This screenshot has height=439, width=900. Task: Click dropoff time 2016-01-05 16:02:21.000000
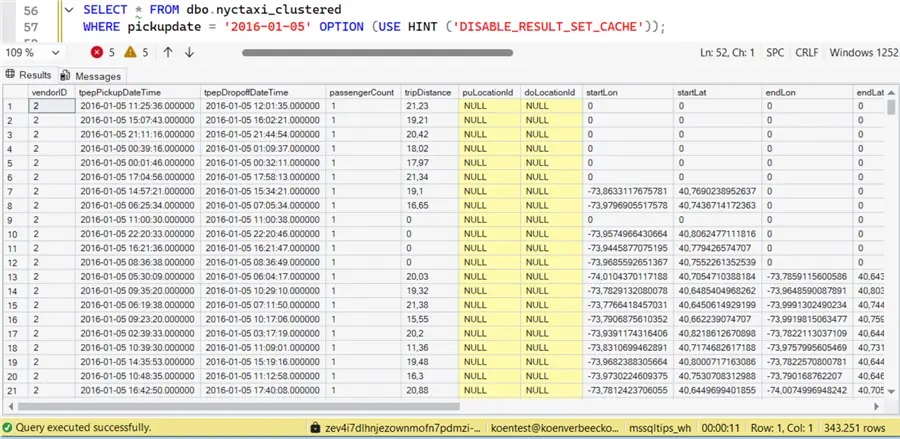click(x=263, y=120)
